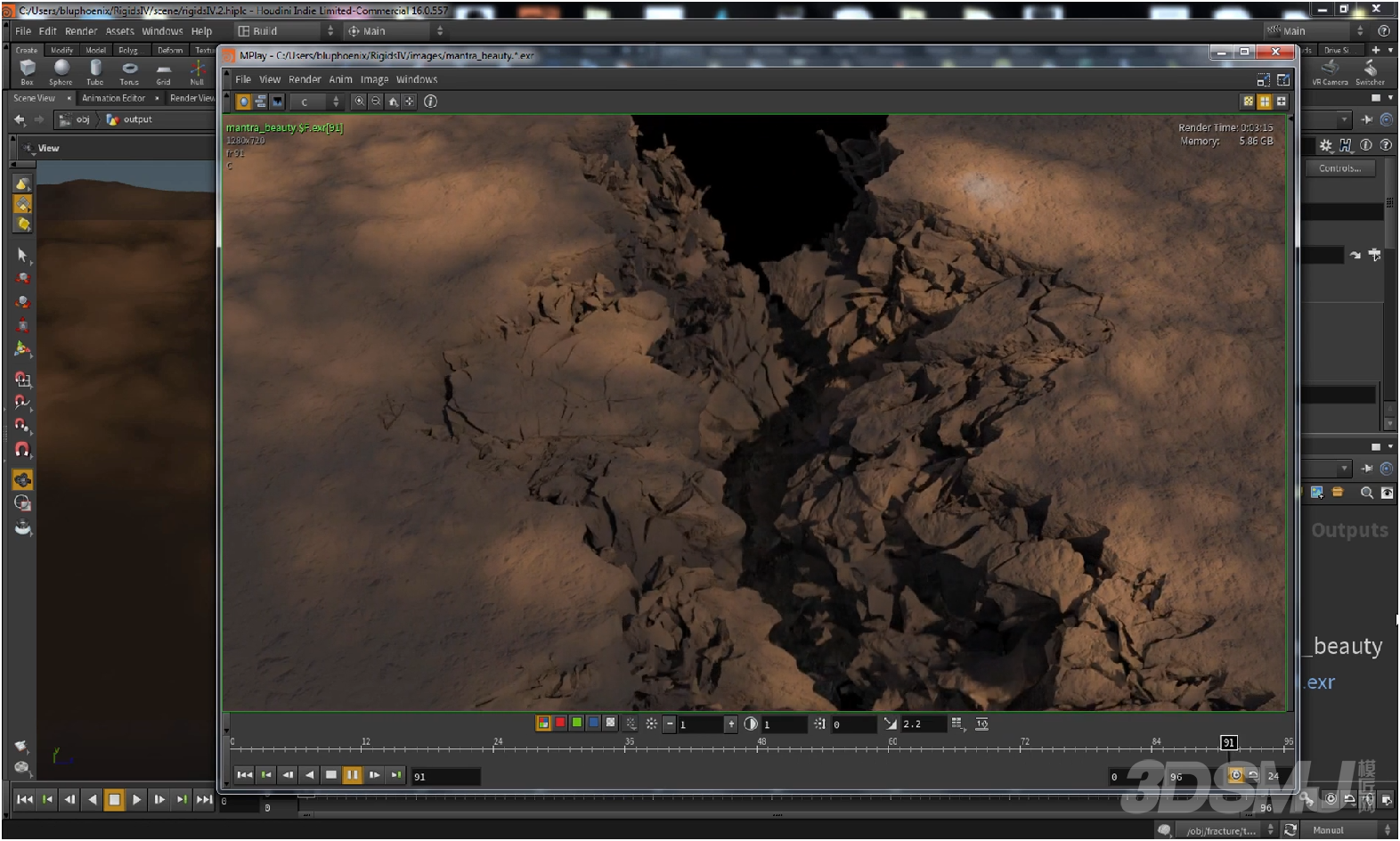
Task: Open Houdini Edit menu
Action: 48,31
